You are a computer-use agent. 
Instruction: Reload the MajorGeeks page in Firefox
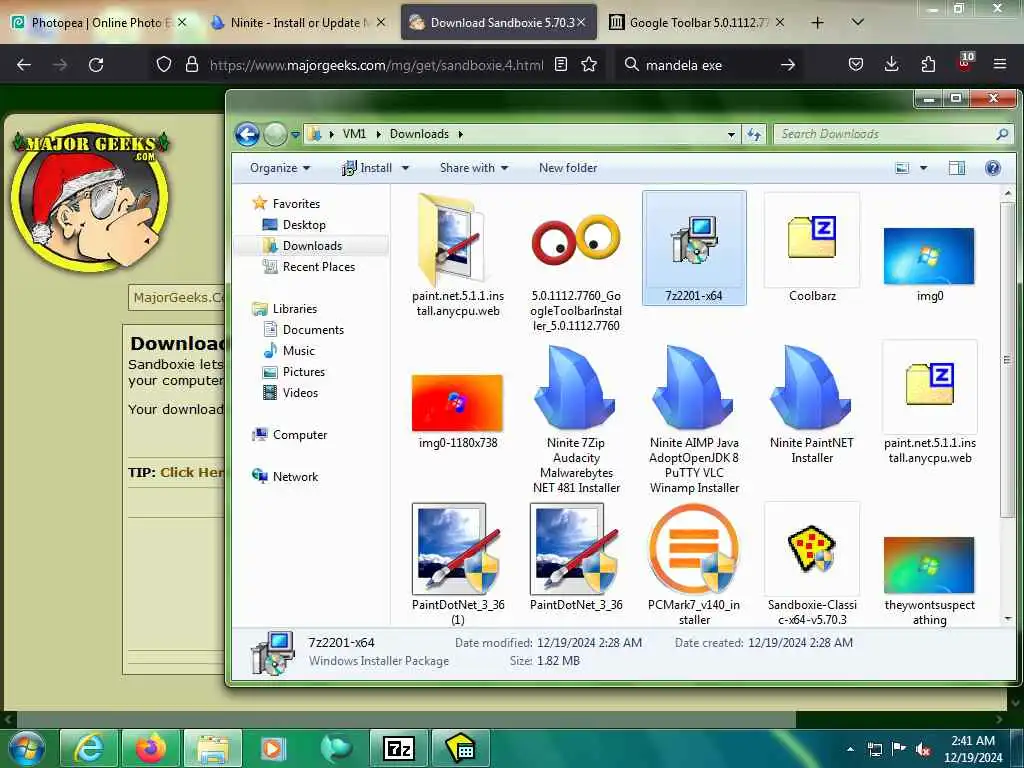click(x=96, y=65)
